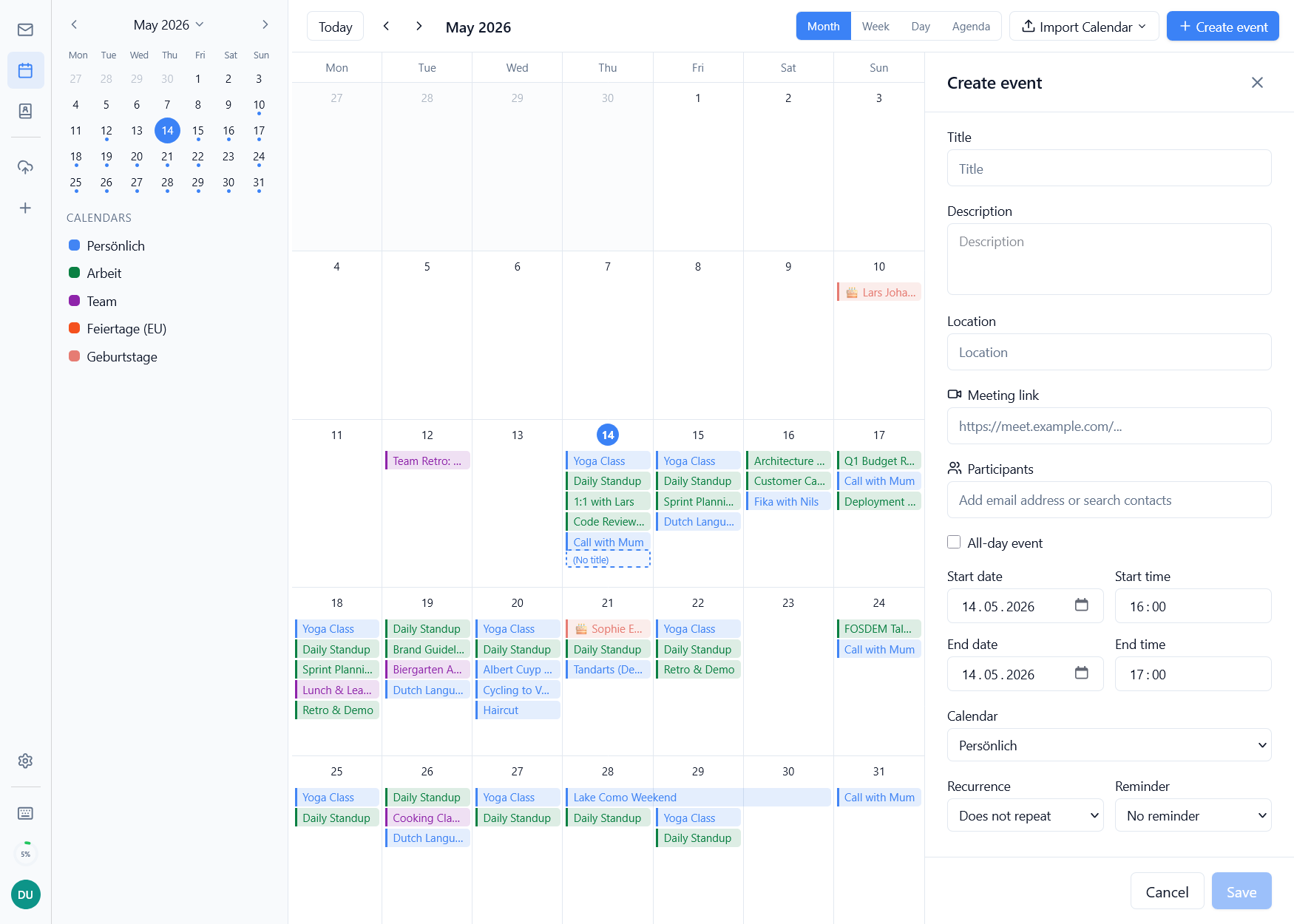Open the Haircut event on May 20
Viewport: 1294px width, 924px height.
(x=518, y=710)
